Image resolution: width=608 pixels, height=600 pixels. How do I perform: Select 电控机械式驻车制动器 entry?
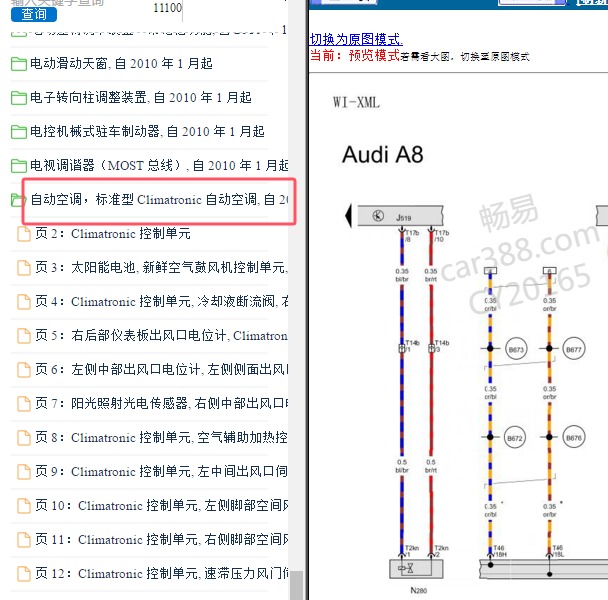tap(147, 131)
